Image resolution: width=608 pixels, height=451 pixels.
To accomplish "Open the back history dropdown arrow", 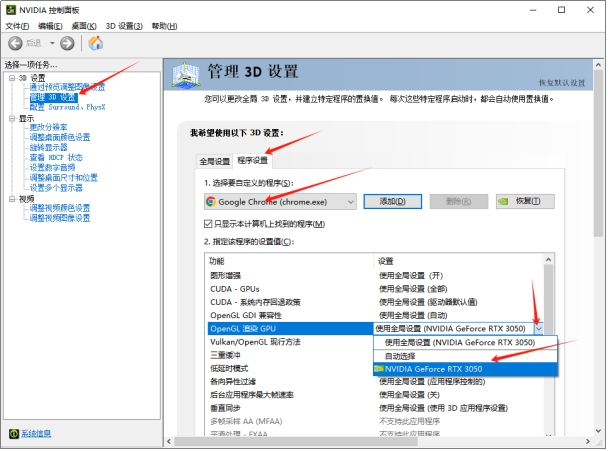I will click(x=52, y=43).
